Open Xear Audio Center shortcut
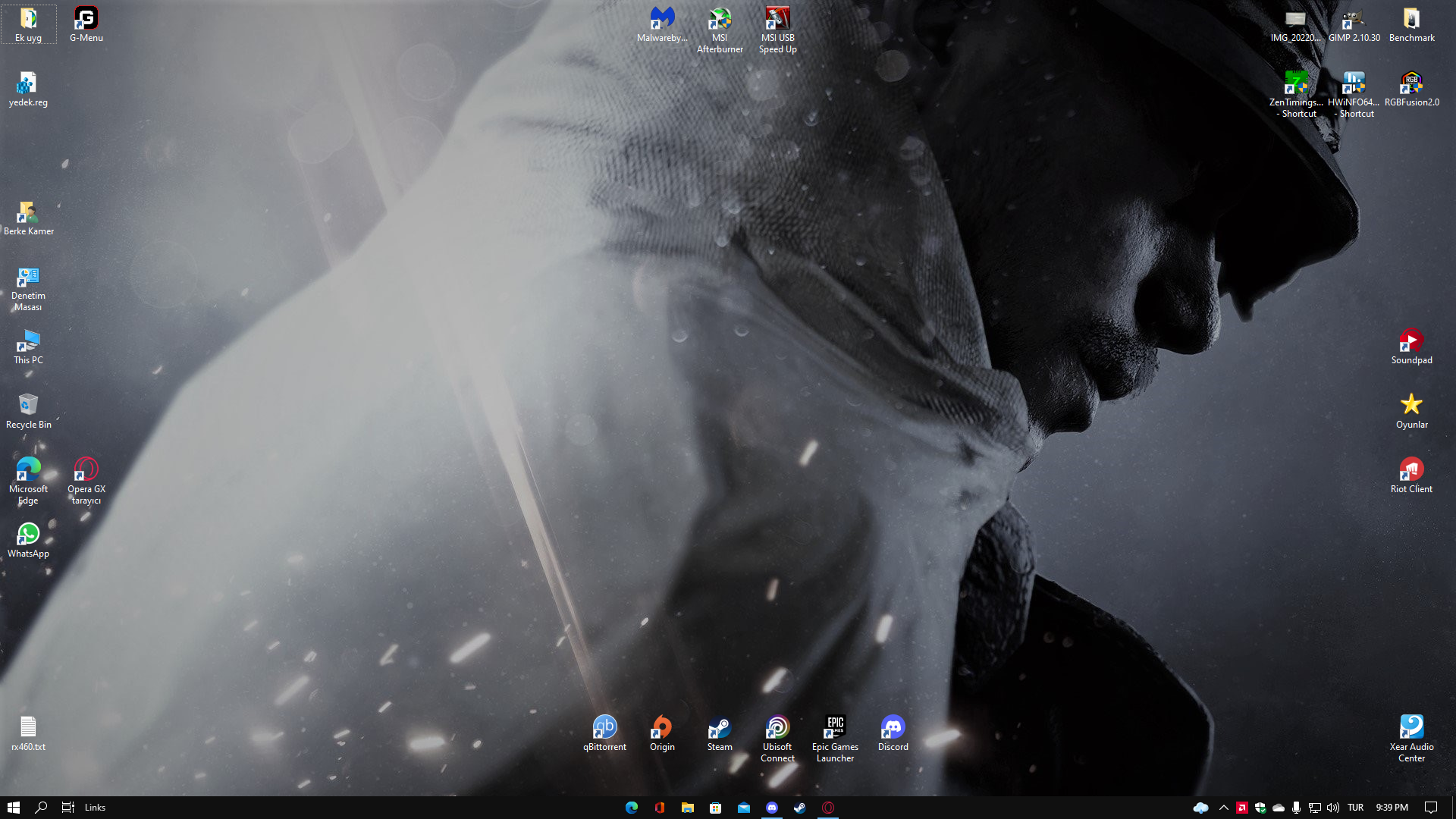 1411,739
